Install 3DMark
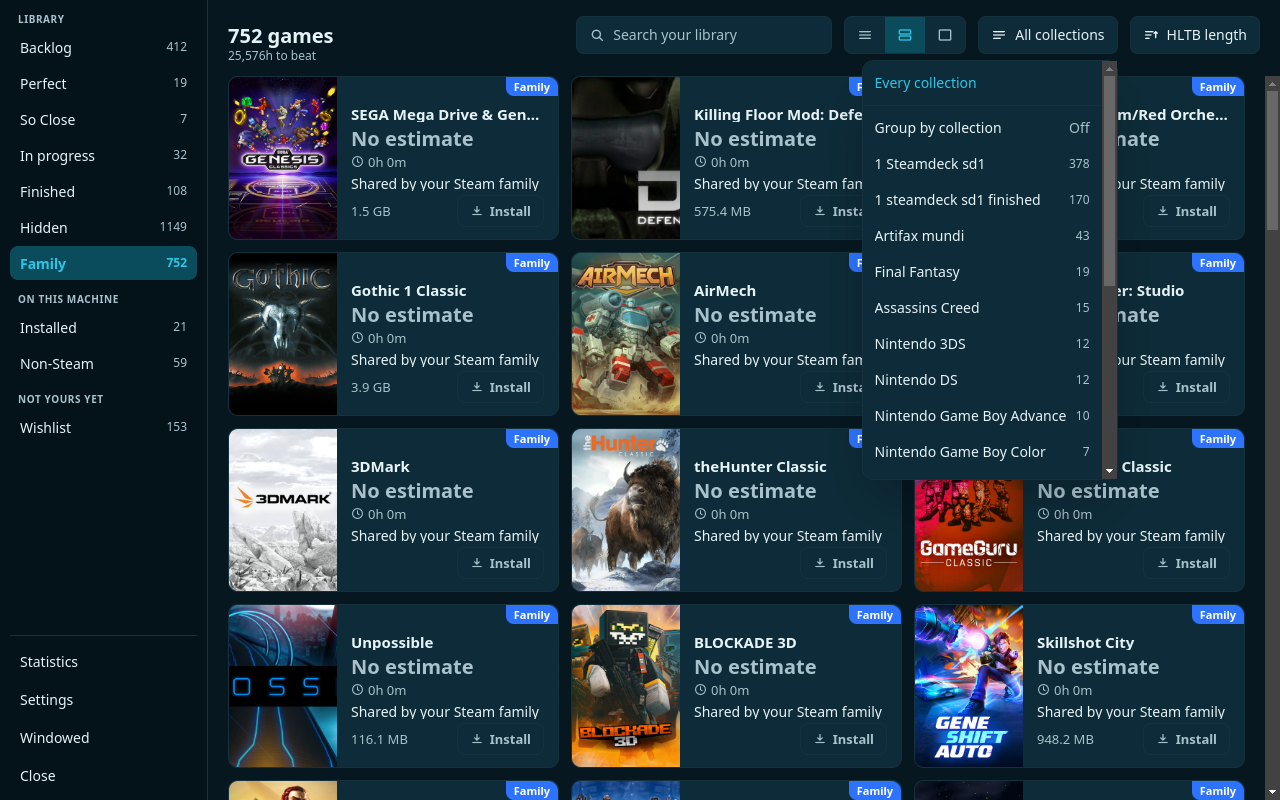Screen dimensions: 1280x800 pyautogui.click(x=501, y=564)
